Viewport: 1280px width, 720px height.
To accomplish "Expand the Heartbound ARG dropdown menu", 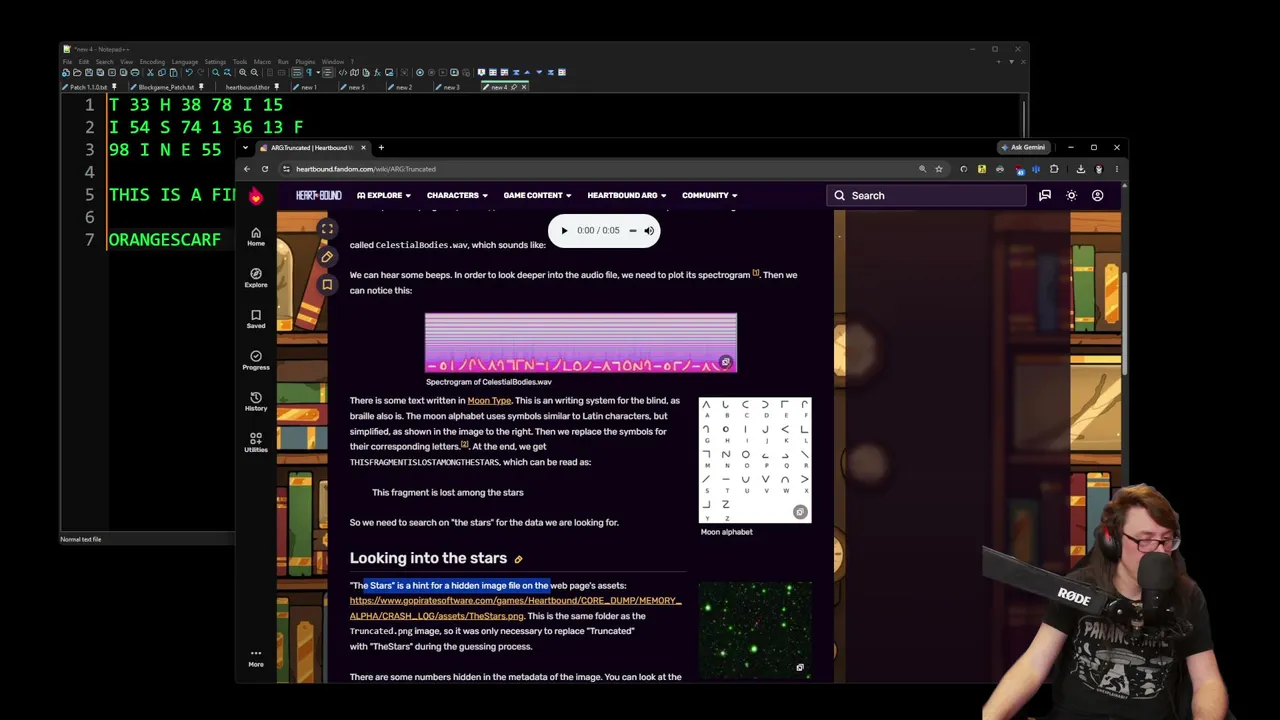I will tap(626, 196).
